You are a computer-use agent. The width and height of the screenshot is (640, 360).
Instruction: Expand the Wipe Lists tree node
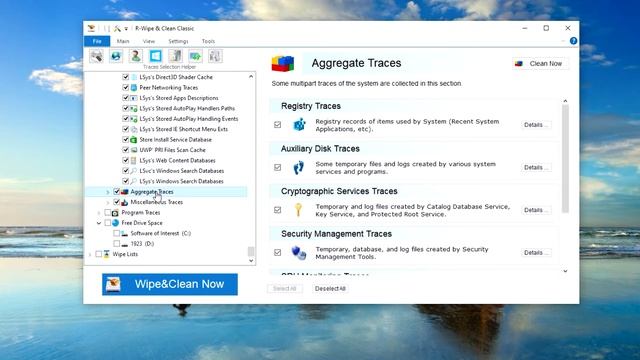[x=90, y=254]
